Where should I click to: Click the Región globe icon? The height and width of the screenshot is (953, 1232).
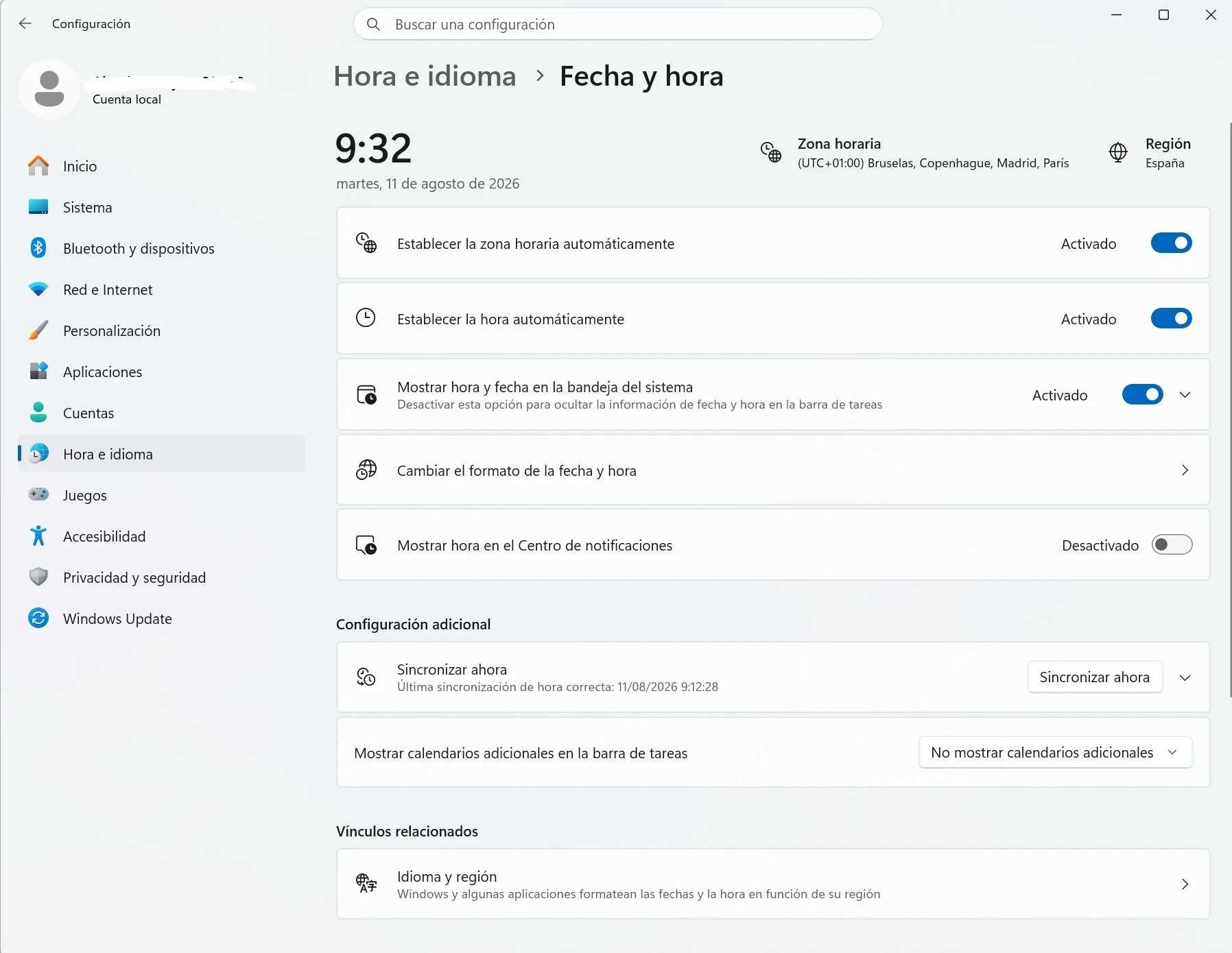click(x=1118, y=152)
